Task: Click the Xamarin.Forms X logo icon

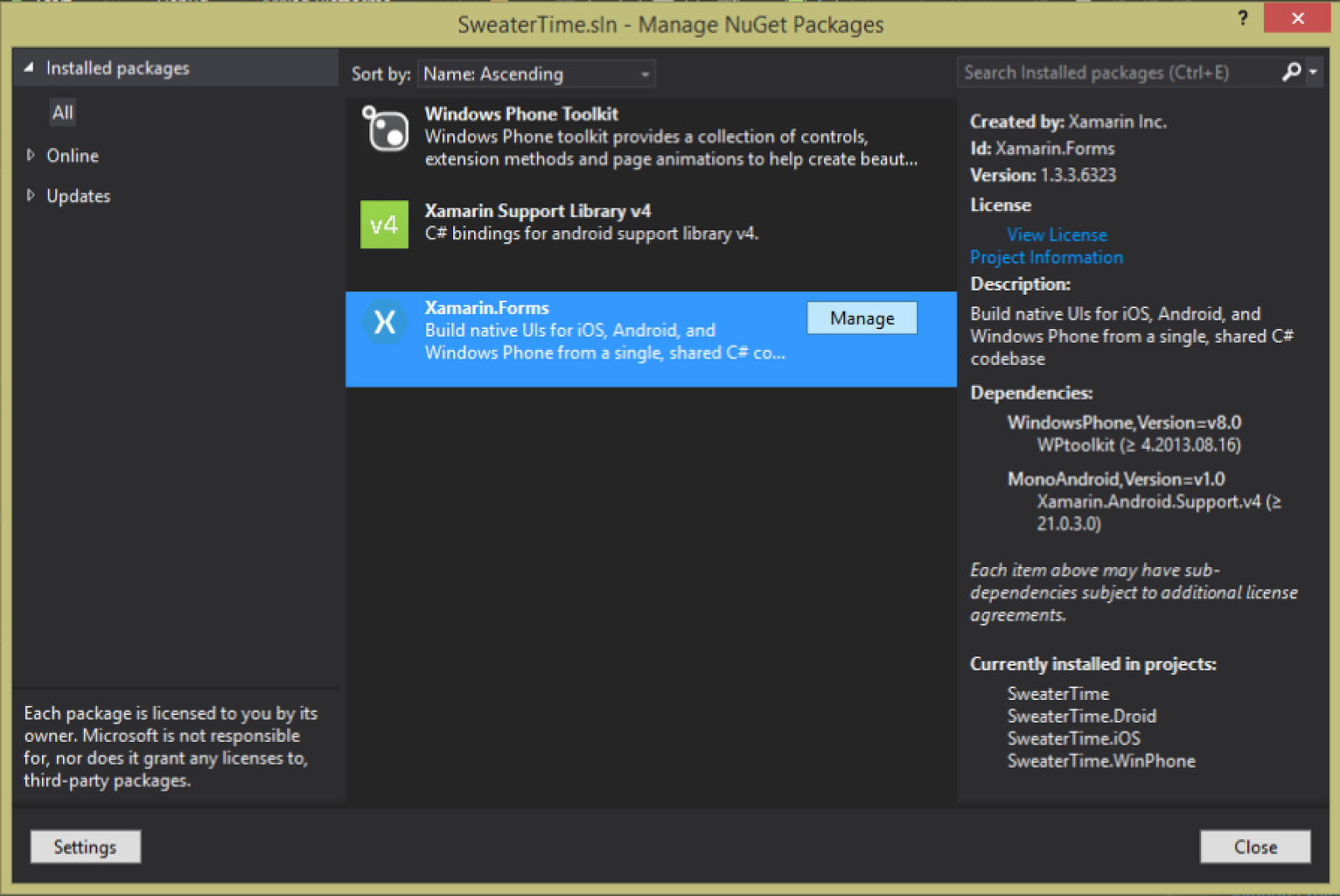Action: [384, 322]
